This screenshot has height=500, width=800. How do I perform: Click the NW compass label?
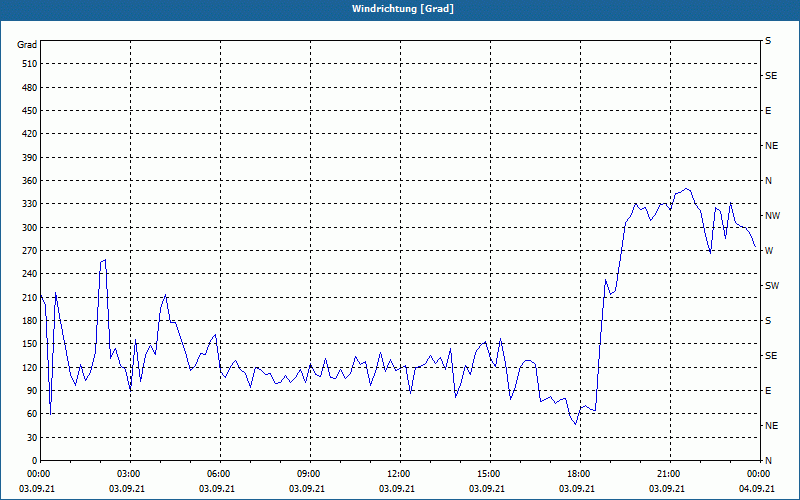tap(773, 216)
